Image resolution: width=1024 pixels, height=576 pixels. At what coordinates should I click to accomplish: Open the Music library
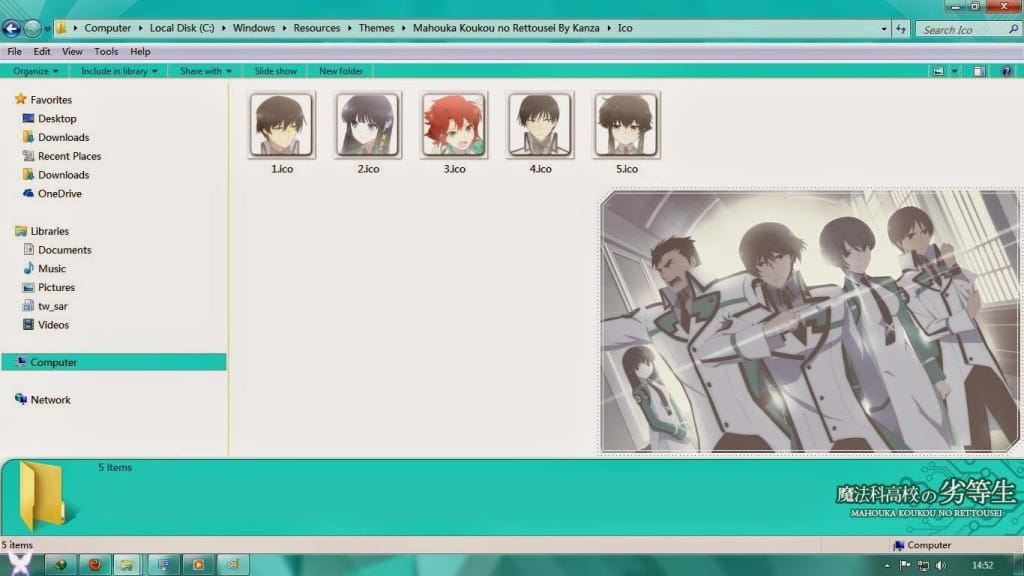(52, 269)
